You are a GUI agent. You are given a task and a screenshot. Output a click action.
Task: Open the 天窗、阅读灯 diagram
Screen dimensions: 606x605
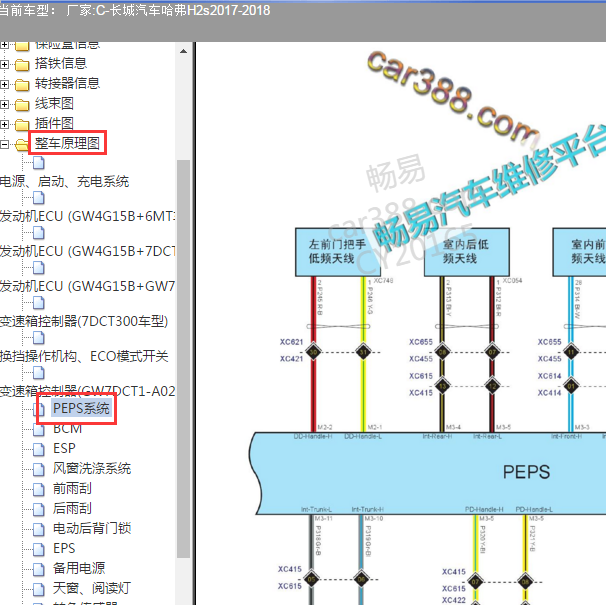[92, 588]
